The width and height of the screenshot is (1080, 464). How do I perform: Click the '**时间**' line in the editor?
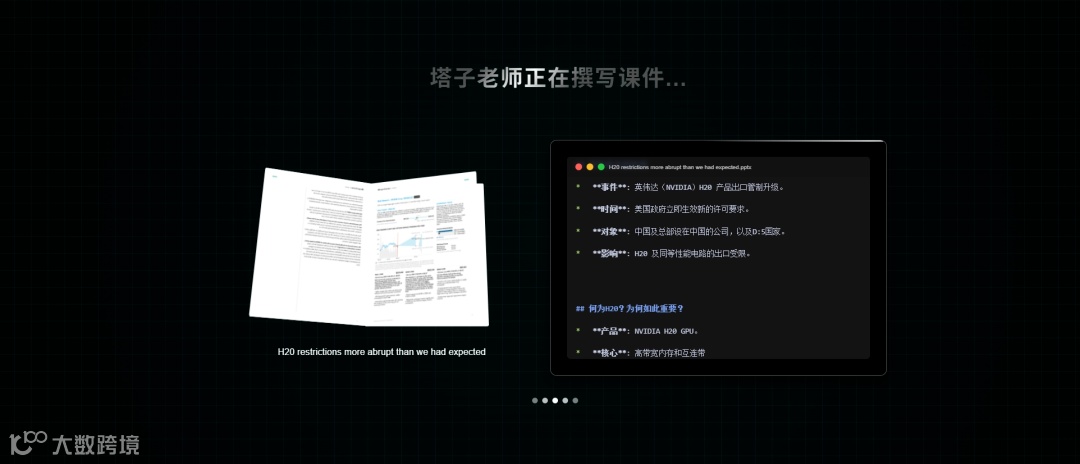pos(663,209)
